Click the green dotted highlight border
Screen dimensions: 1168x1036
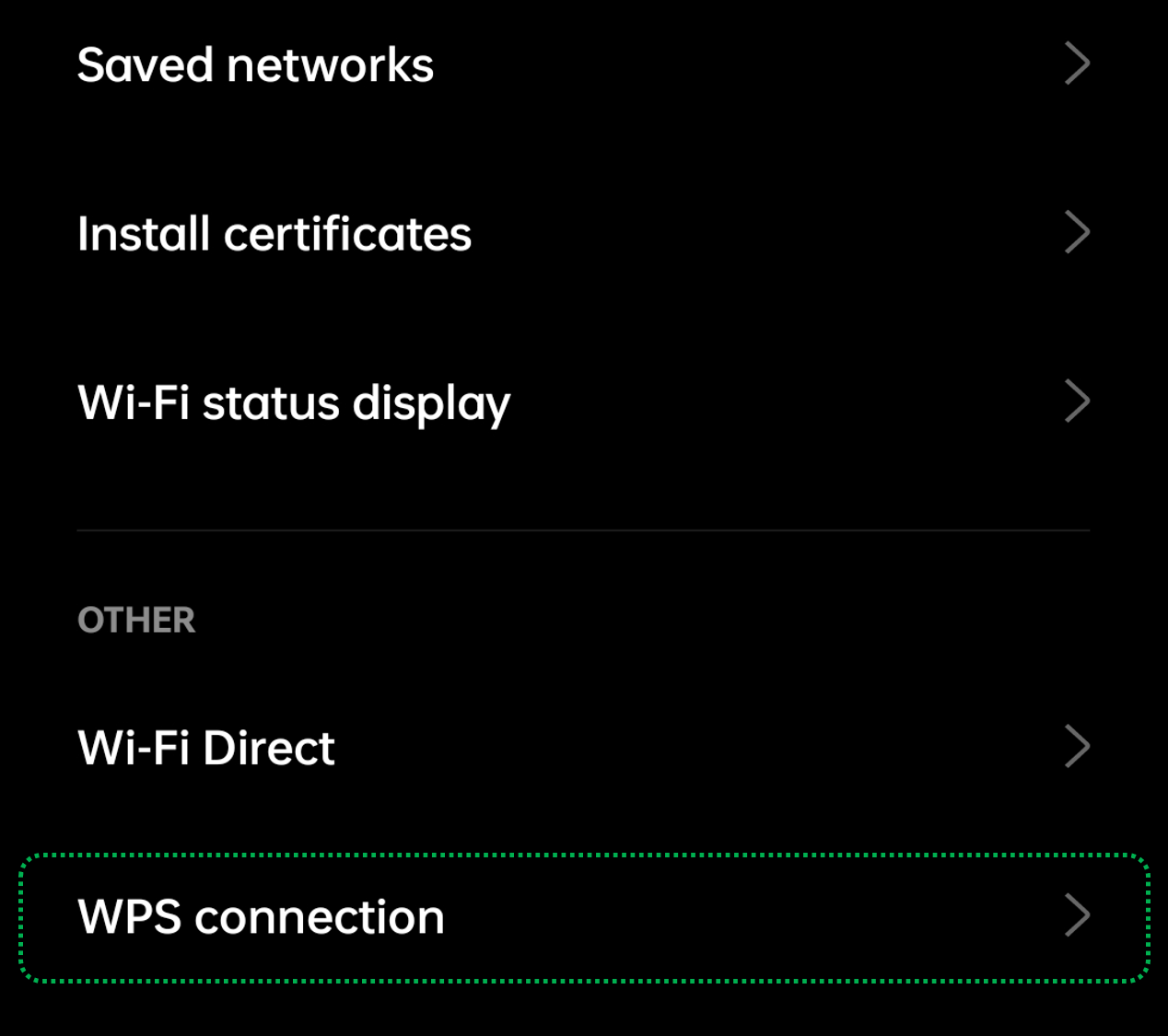[x=584, y=856]
